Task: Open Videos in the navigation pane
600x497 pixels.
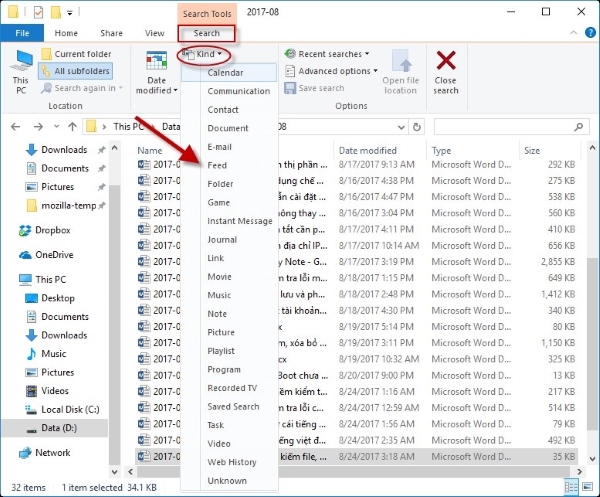Action: tap(55, 391)
